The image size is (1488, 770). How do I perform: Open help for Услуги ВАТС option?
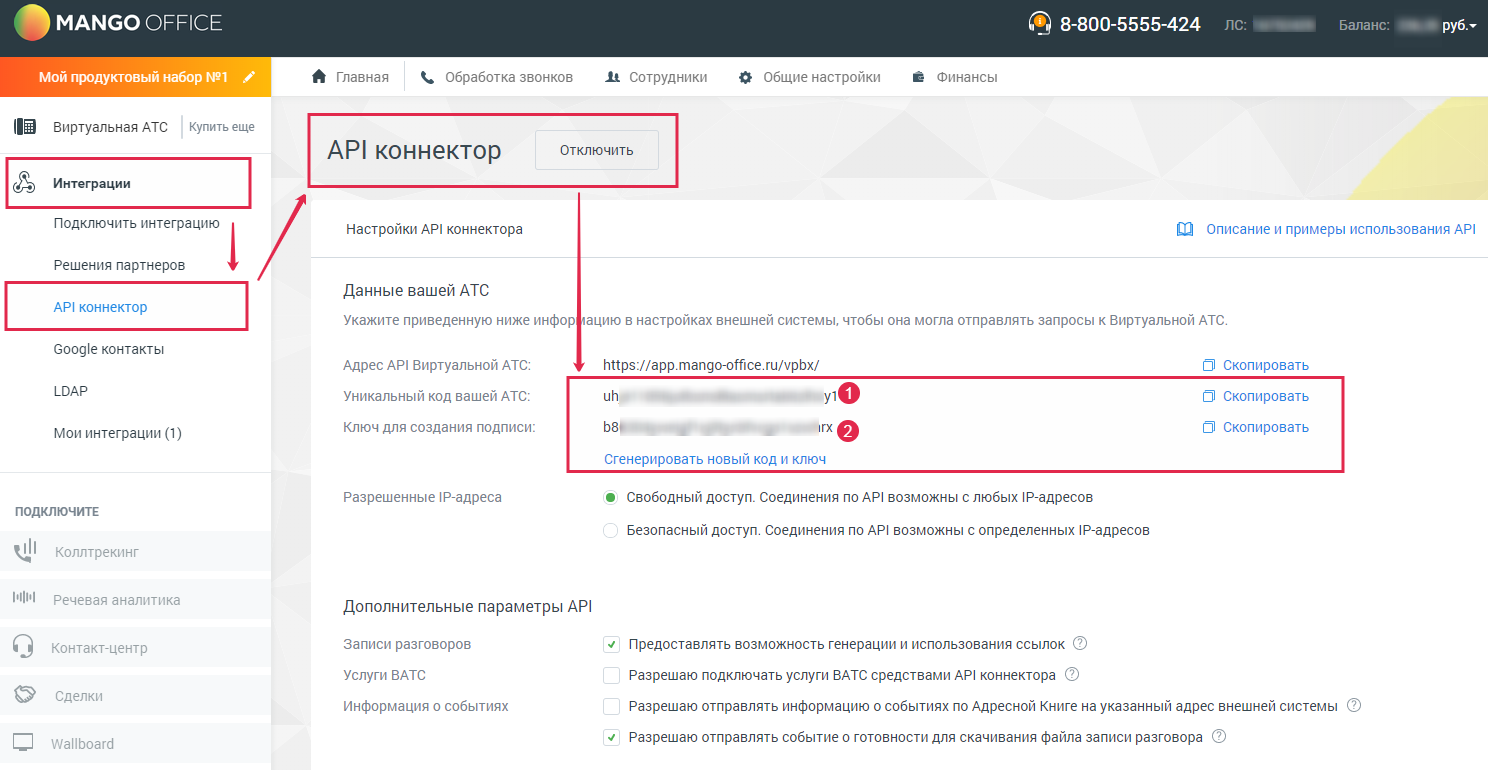pyautogui.click(x=1072, y=674)
